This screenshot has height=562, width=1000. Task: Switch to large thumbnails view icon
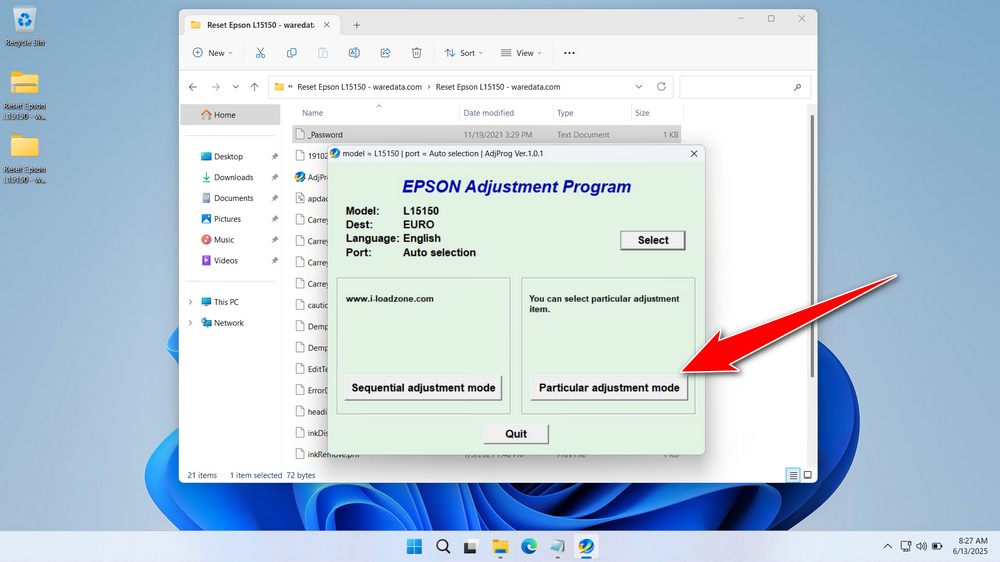[x=807, y=475]
